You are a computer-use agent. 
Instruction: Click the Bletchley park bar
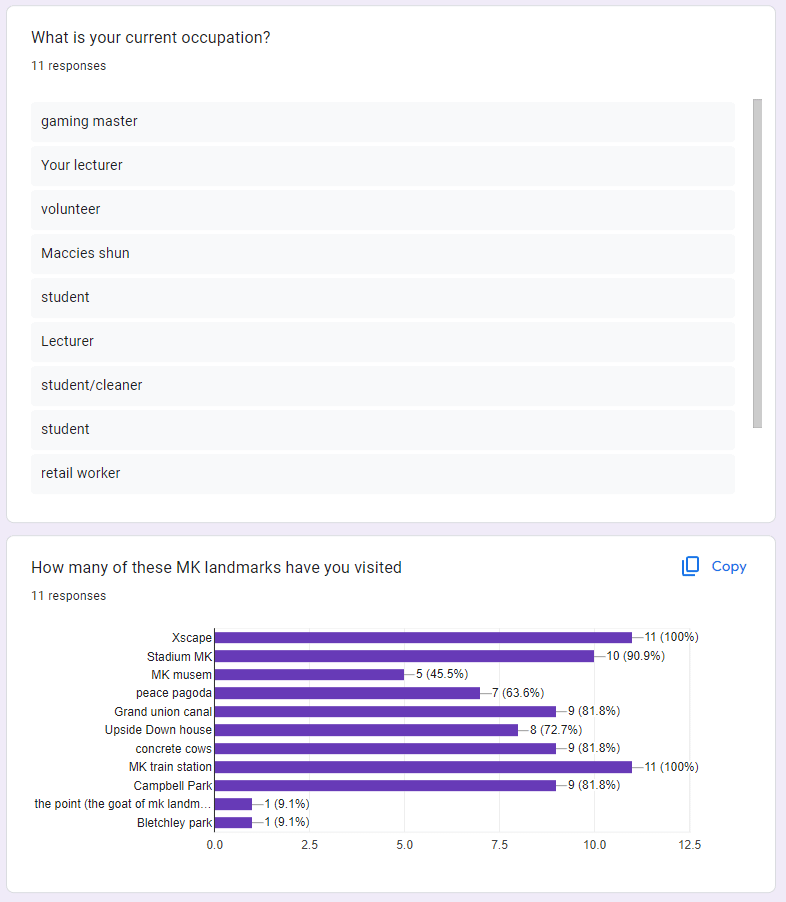pyautogui.click(x=233, y=822)
